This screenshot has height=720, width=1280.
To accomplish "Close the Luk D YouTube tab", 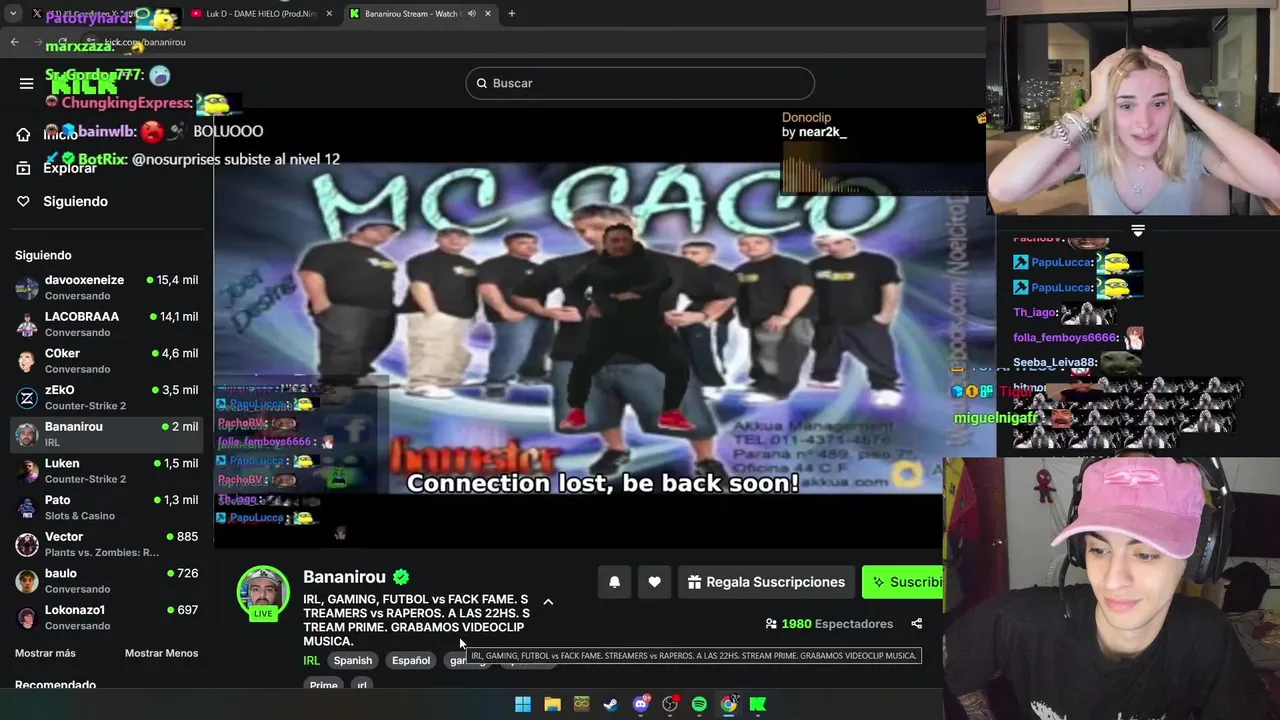I will (x=330, y=14).
